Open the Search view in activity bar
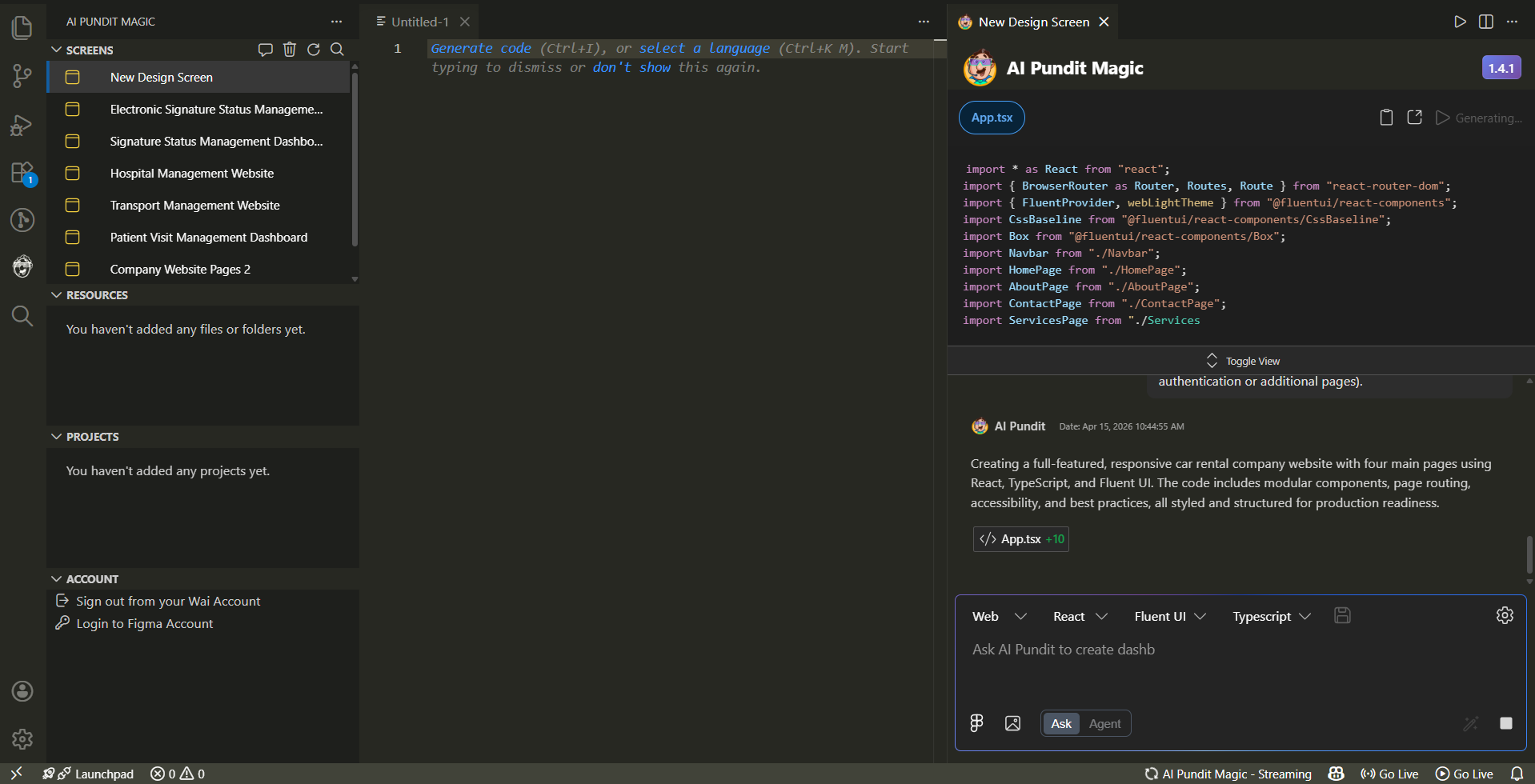The height and width of the screenshot is (784, 1535). coord(22,316)
